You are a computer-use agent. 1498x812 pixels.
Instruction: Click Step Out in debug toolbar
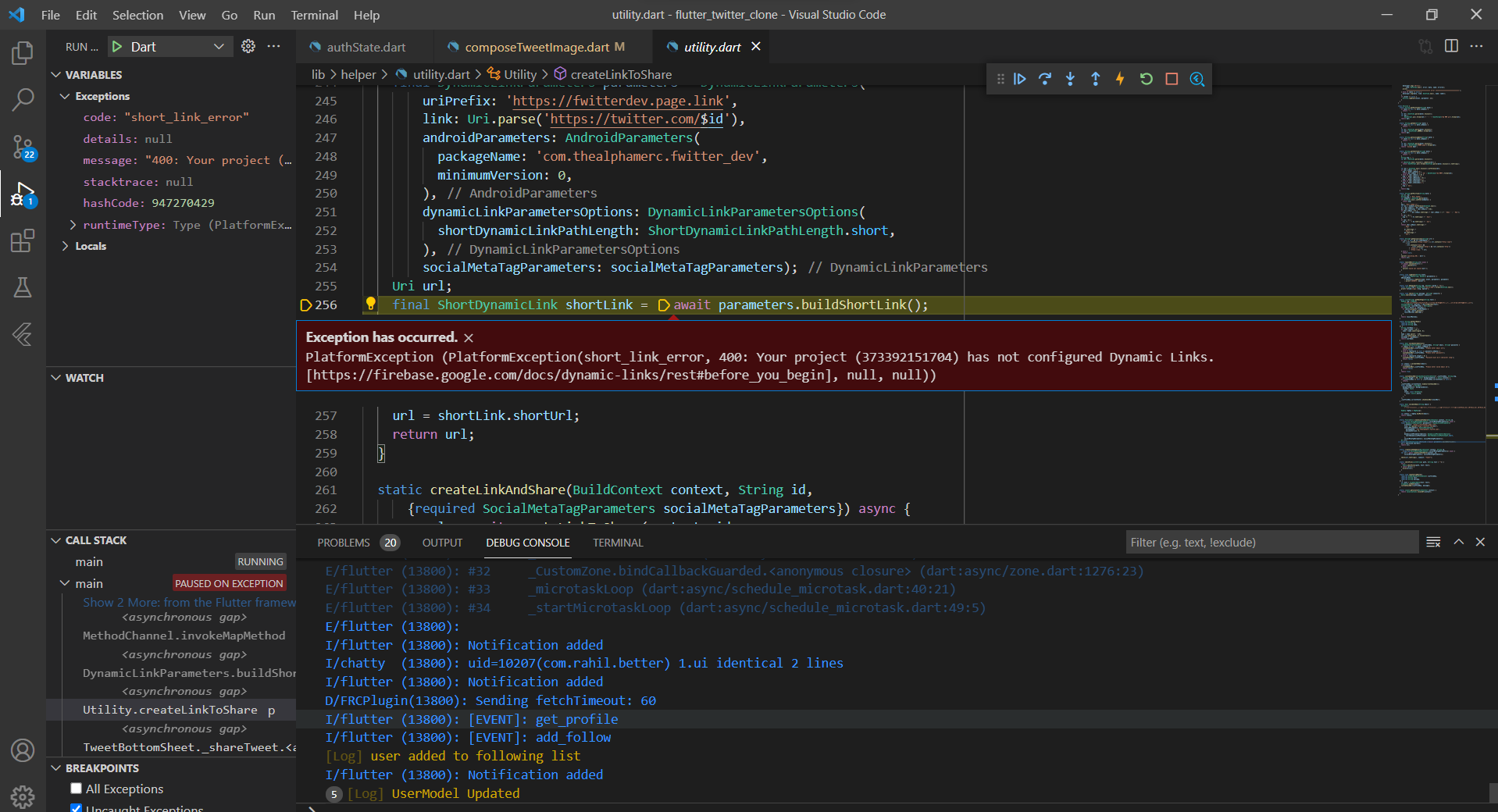pos(1095,79)
